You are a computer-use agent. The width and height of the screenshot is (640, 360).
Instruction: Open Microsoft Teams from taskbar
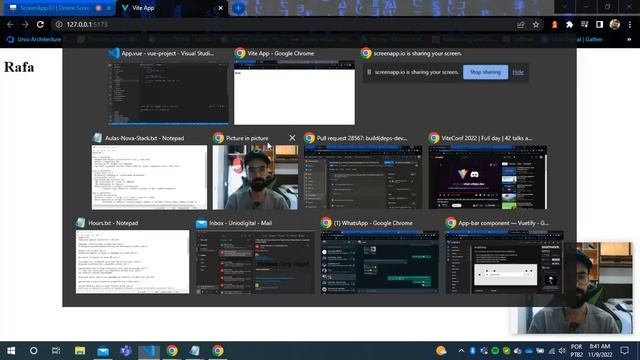pyautogui.click(x=126, y=351)
